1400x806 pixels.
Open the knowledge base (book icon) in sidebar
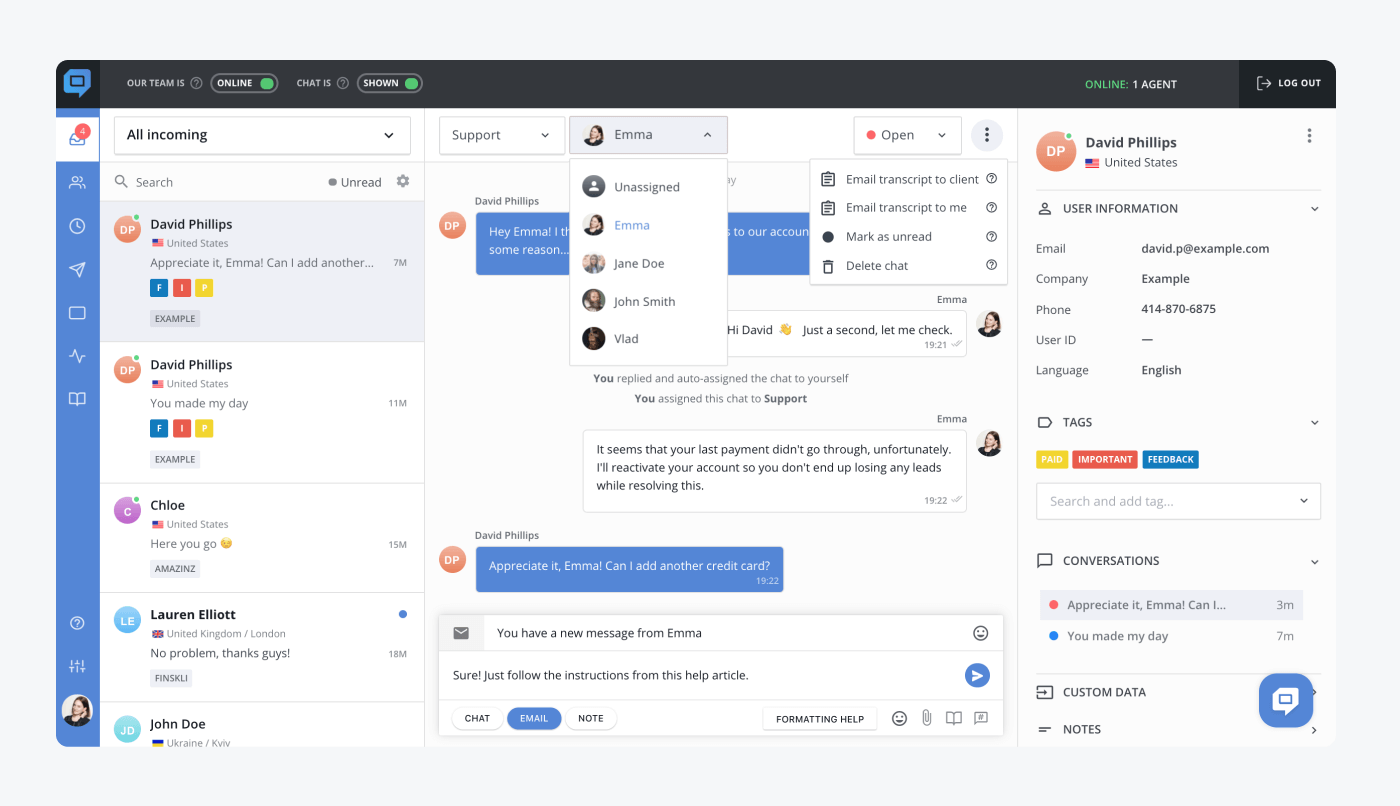(x=77, y=398)
